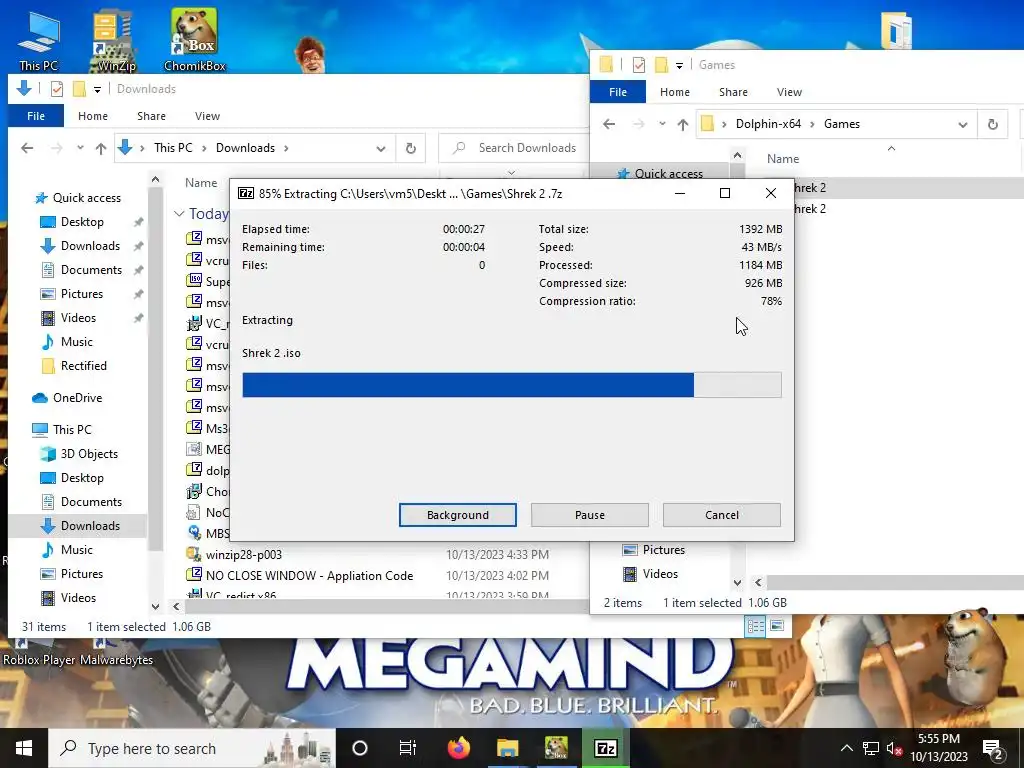Select This PC in Downloads sidebar
Viewport: 1024px width, 768px height.
point(72,430)
